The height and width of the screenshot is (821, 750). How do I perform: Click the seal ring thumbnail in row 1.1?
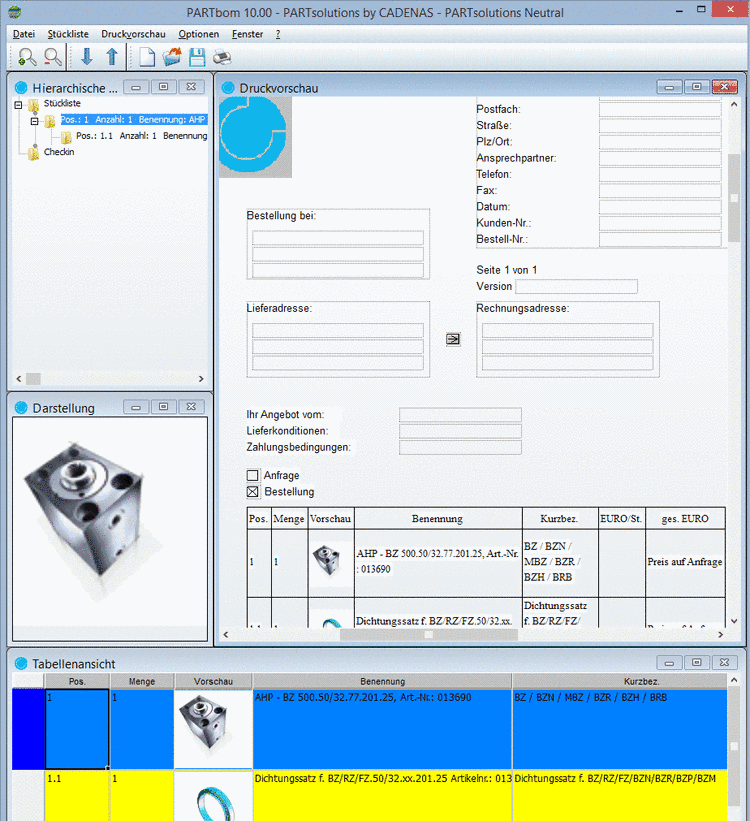(x=213, y=801)
